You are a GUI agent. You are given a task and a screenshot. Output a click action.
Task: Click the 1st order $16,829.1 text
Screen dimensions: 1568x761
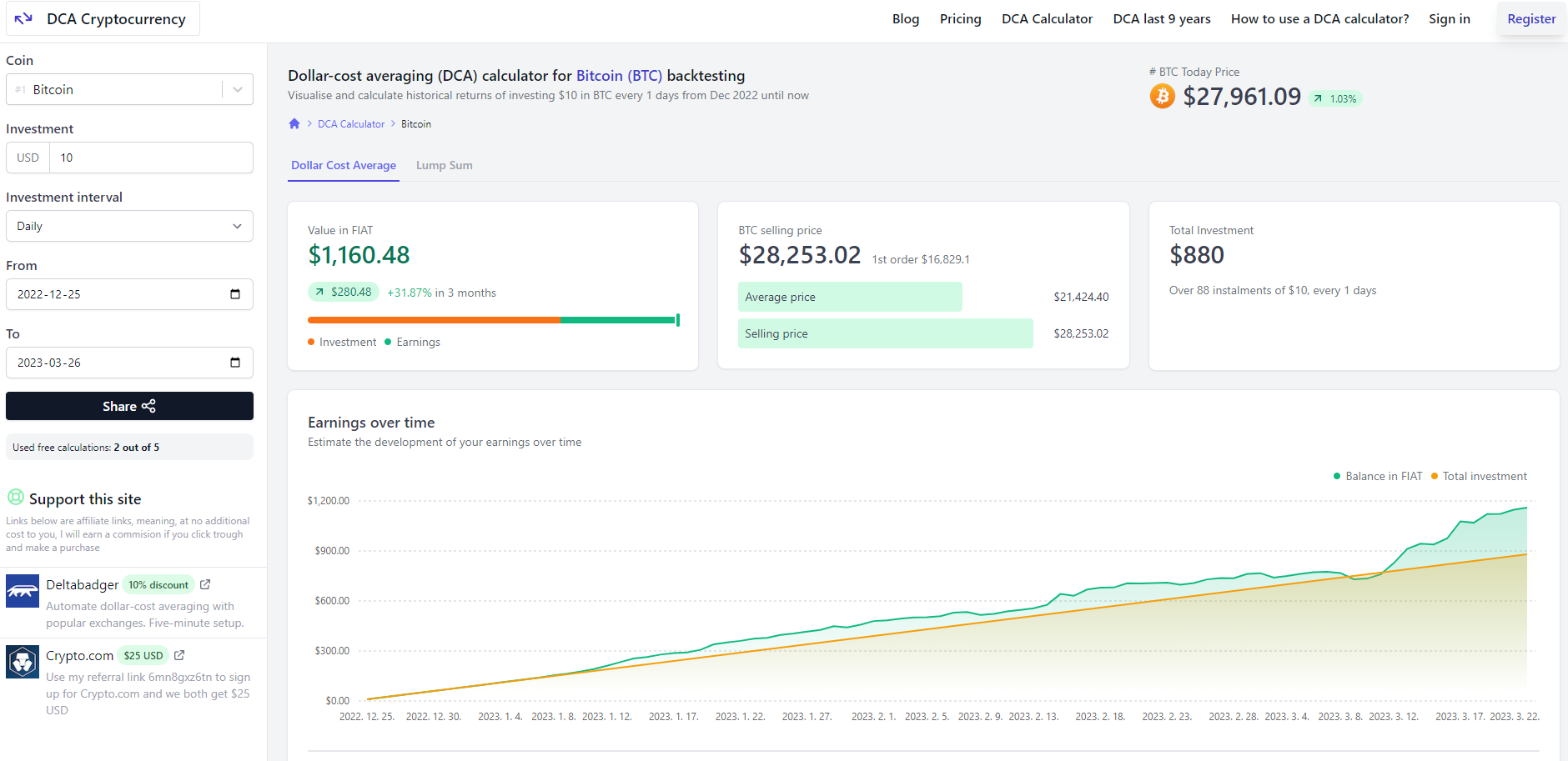coord(921,259)
